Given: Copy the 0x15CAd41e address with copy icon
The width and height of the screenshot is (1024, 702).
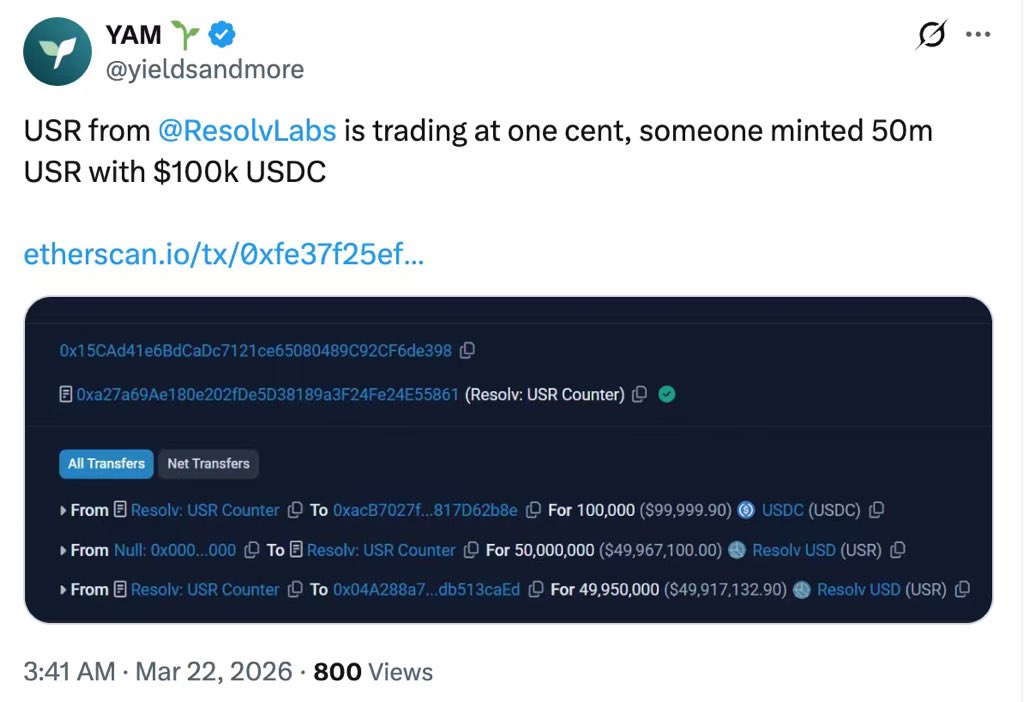Looking at the screenshot, I should (x=467, y=351).
